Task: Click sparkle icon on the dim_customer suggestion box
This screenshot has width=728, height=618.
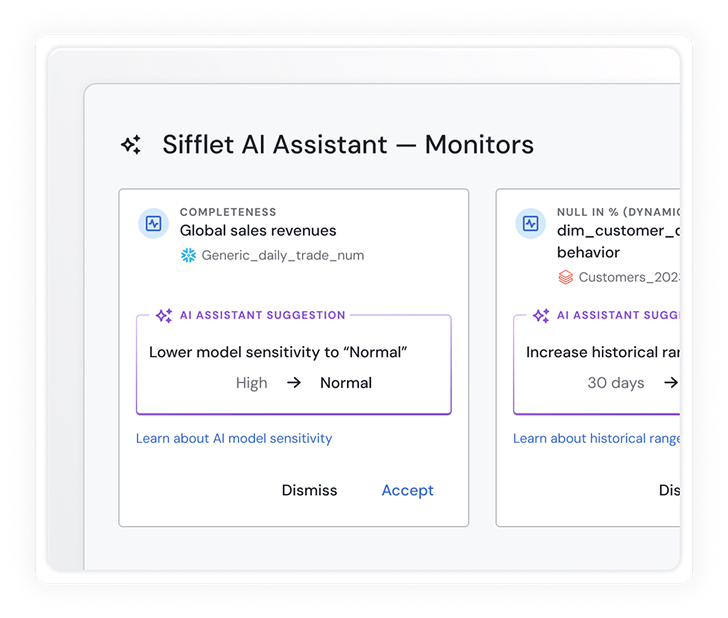Action: pyautogui.click(x=541, y=315)
